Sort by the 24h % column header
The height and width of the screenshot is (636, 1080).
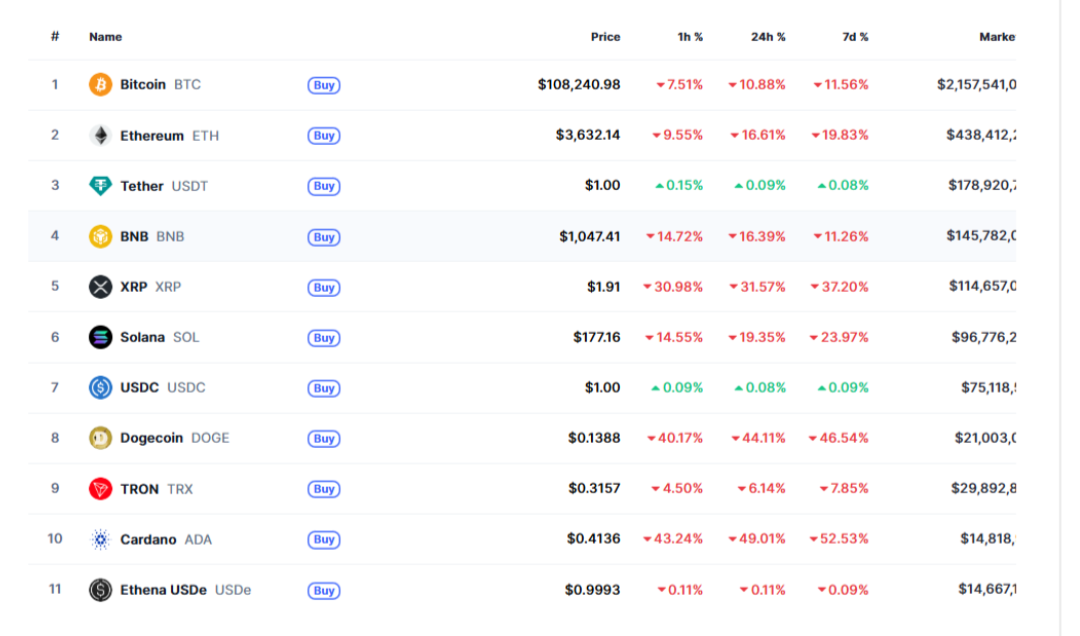click(x=768, y=37)
